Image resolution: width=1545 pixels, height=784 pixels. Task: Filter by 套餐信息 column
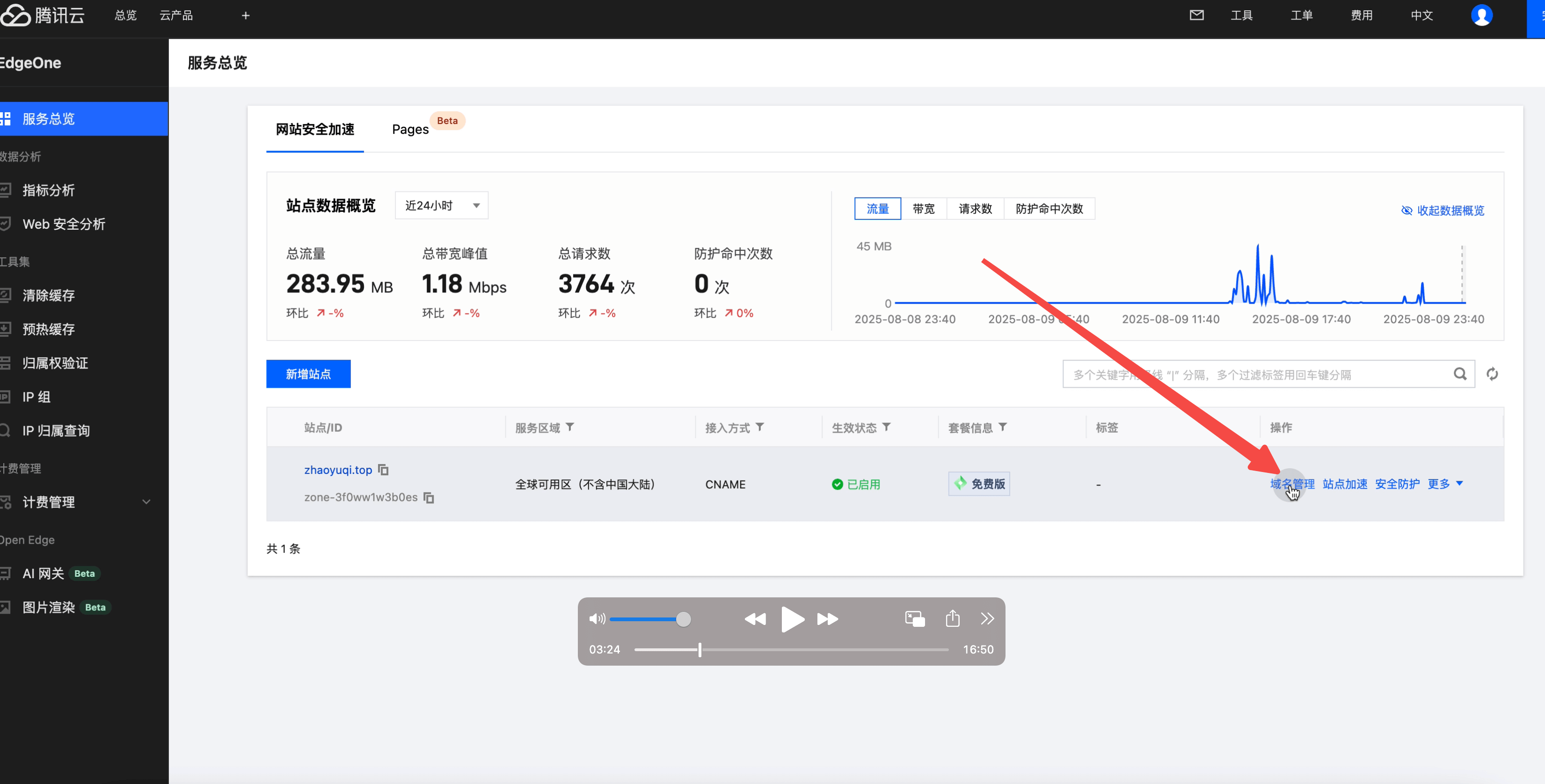(1003, 427)
